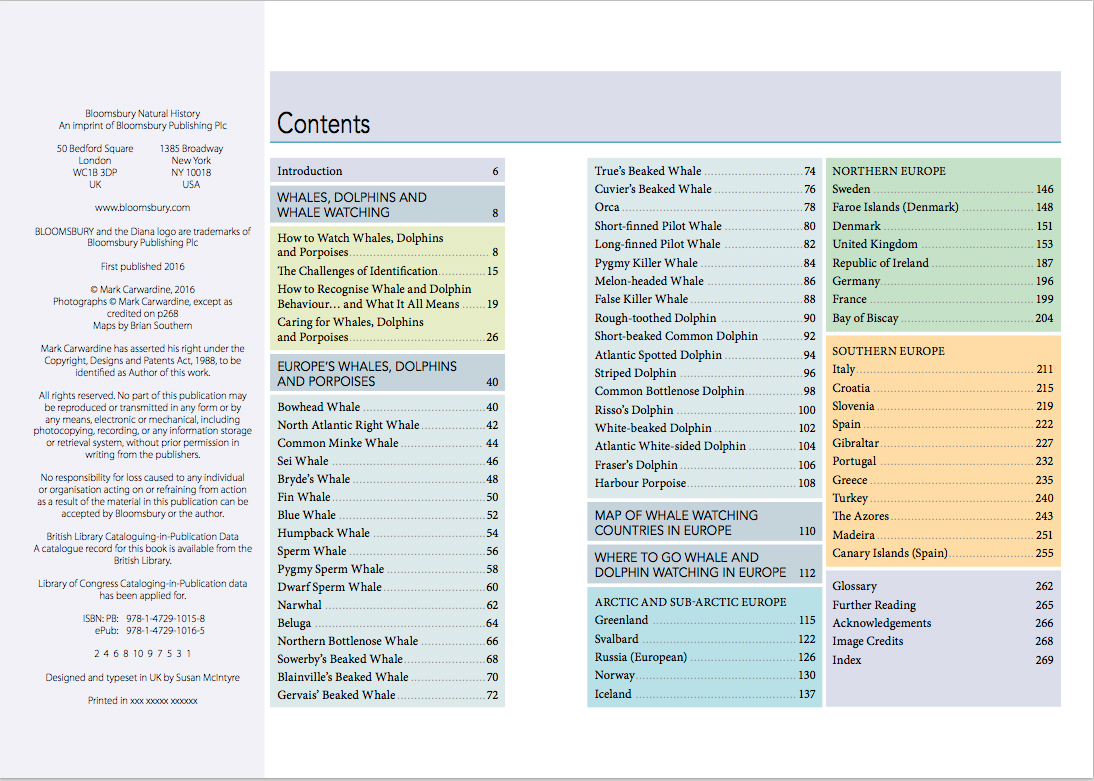Viewport: 1094px width, 781px height.
Task: Open the Risso's Dolphin entry
Action: pyautogui.click(x=705, y=410)
